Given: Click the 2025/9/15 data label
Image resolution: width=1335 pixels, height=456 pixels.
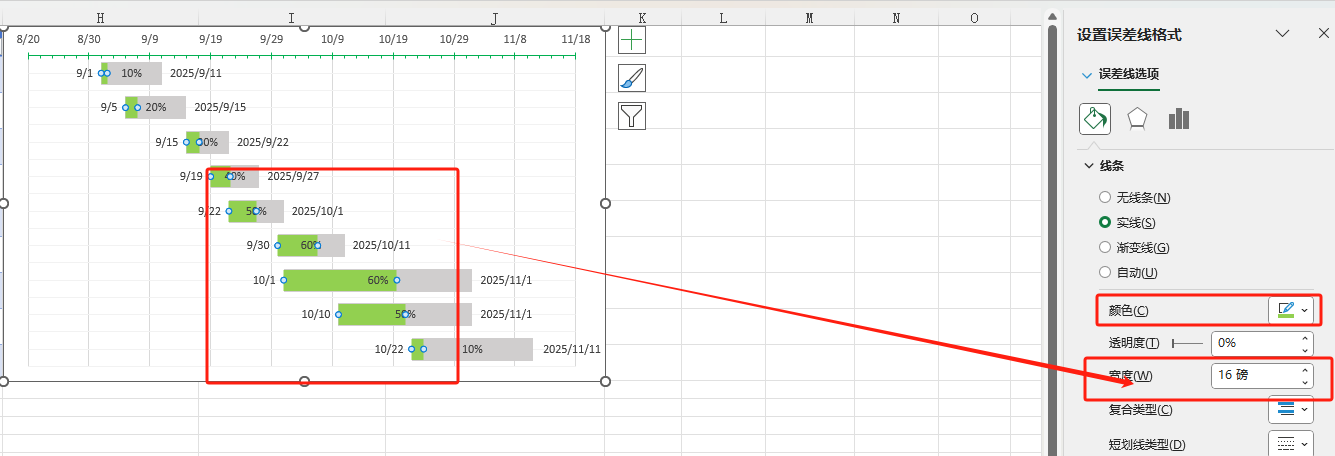Looking at the screenshot, I should (x=220, y=107).
